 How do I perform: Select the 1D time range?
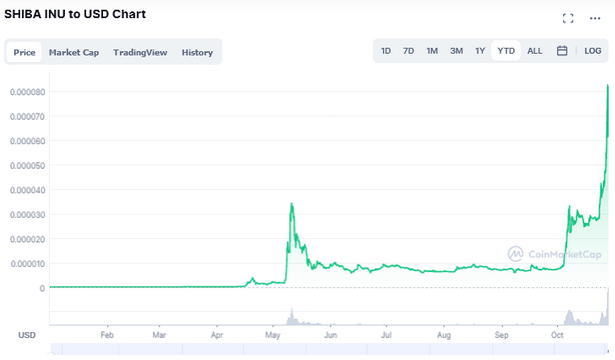(x=386, y=51)
